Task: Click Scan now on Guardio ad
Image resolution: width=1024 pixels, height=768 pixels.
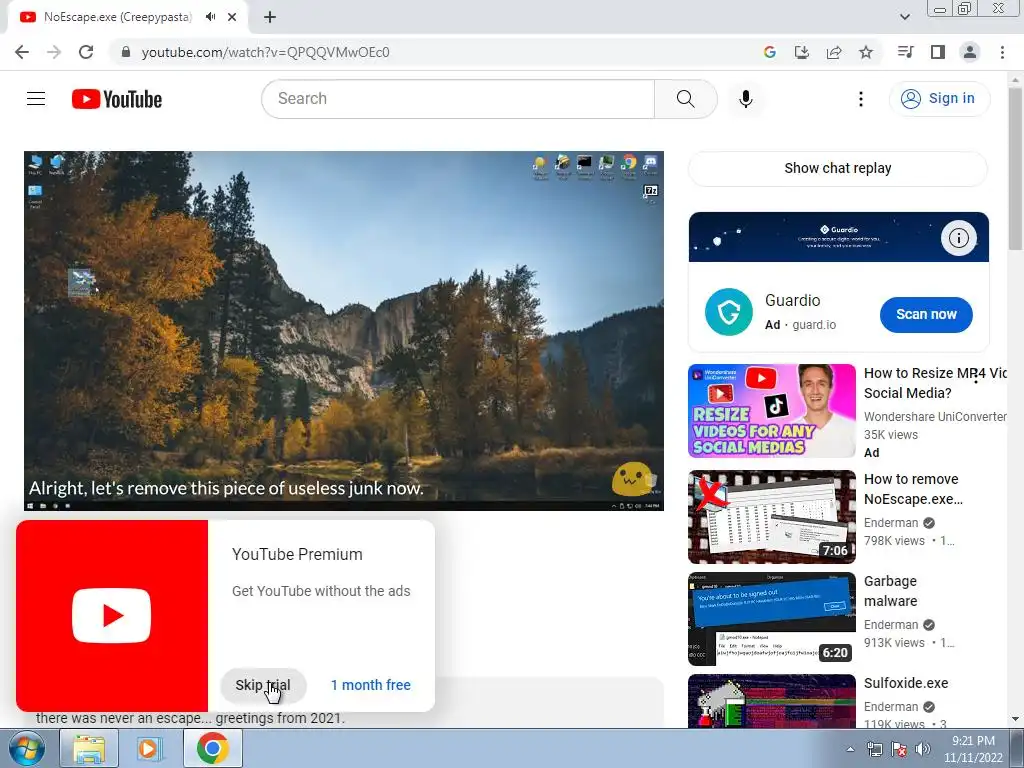Action: click(926, 314)
